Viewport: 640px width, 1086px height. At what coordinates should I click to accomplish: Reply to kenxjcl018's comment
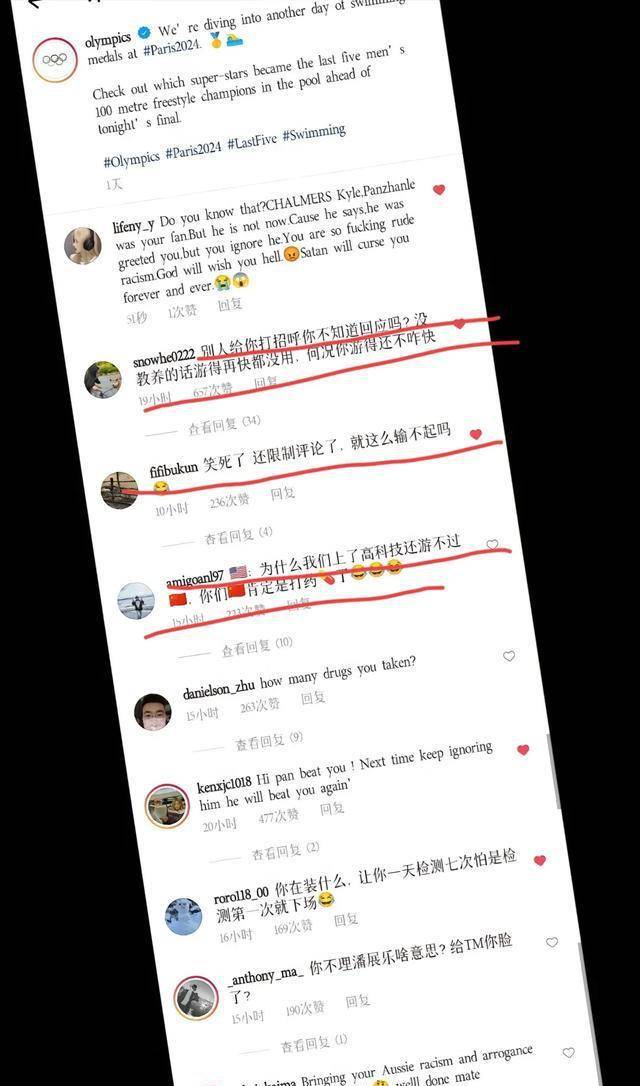coord(332,809)
